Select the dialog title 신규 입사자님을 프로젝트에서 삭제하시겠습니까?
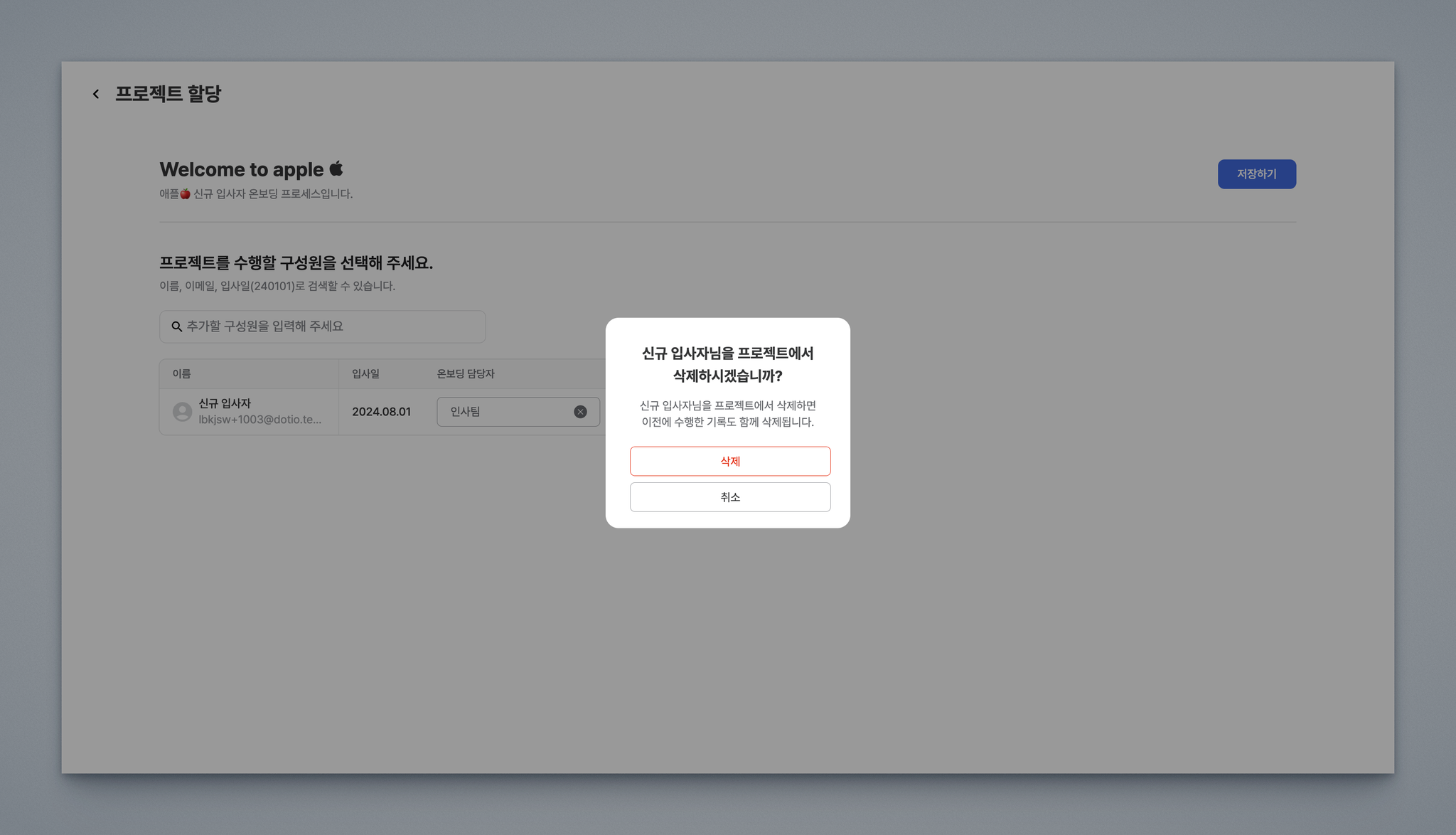Image resolution: width=1456 pixels, height=835 pixels. 728,364
